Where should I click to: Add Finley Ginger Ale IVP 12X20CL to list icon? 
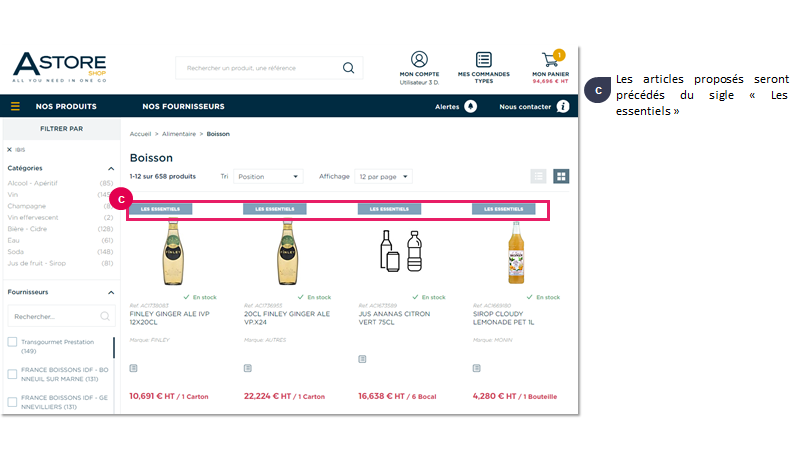tap(133, 368)
